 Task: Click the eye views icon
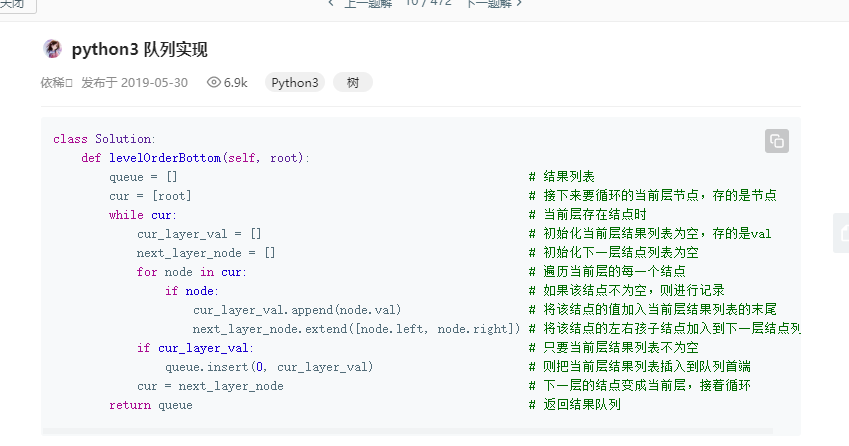pyautogui.click(x=213, y=83)
